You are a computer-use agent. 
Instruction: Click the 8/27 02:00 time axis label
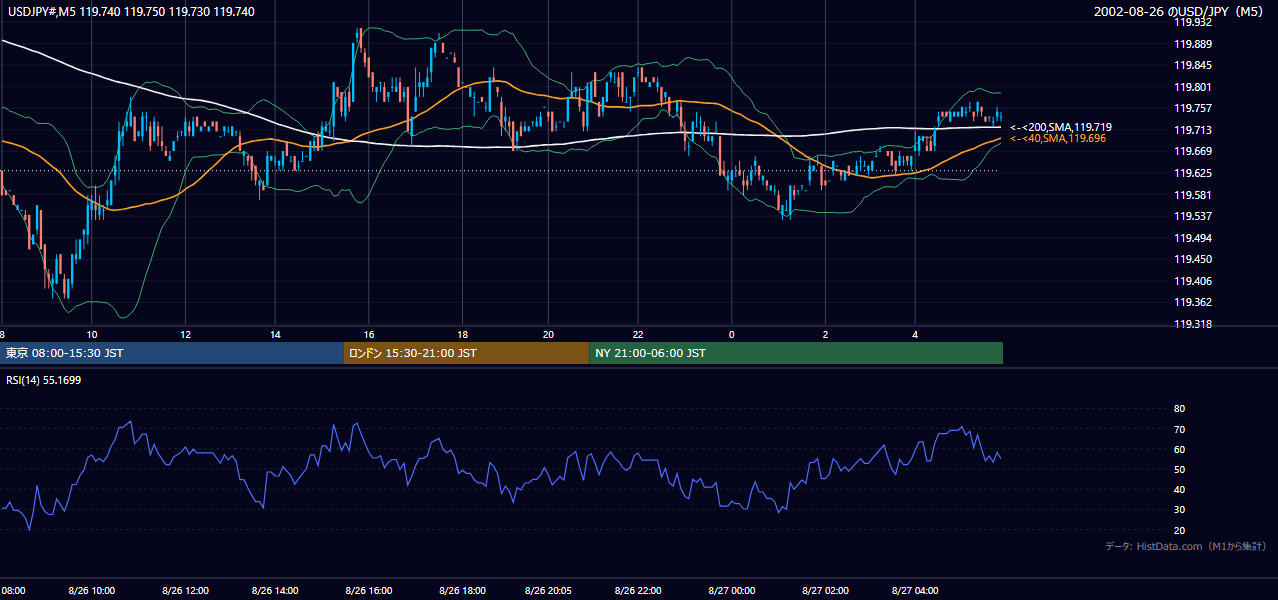pyautogui.click(x=825, y=590)
